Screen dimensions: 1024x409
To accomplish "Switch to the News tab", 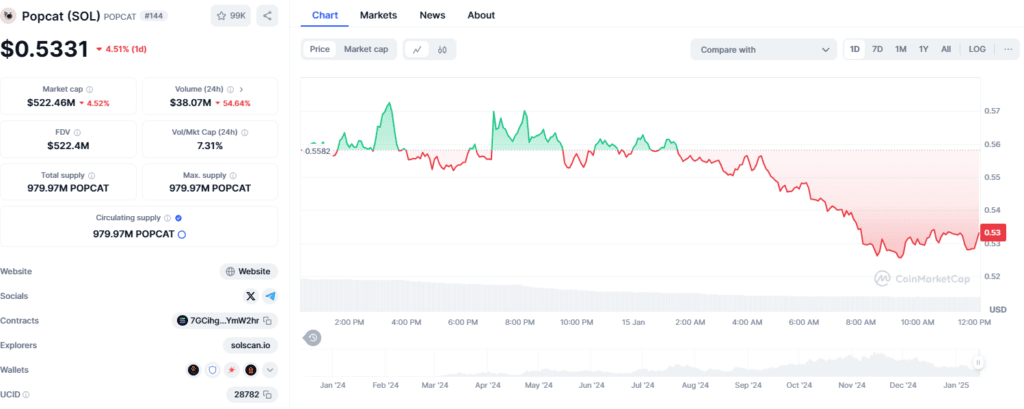I will (432, 15).
